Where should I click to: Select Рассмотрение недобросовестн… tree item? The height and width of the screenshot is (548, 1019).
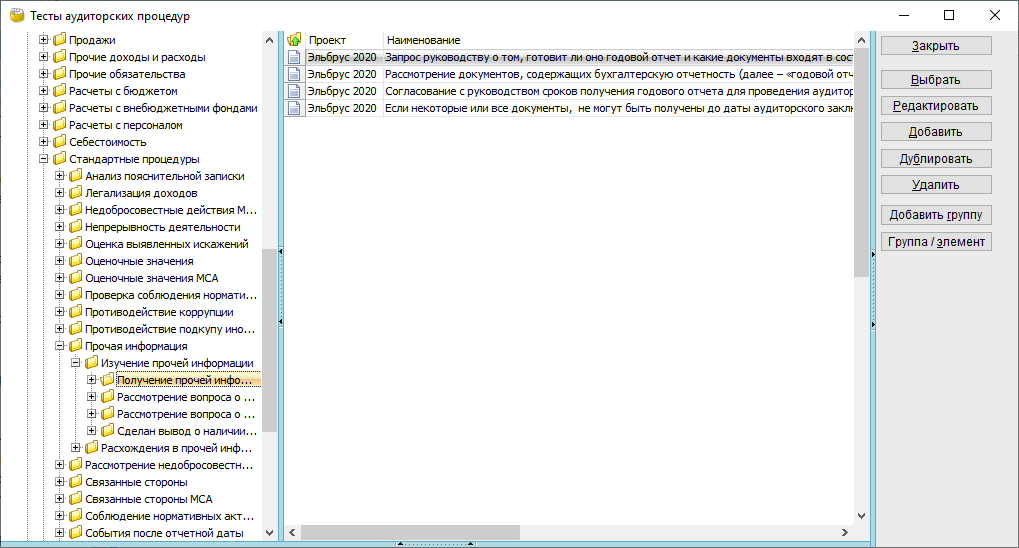pyautogui.click(x=169, y=465)
